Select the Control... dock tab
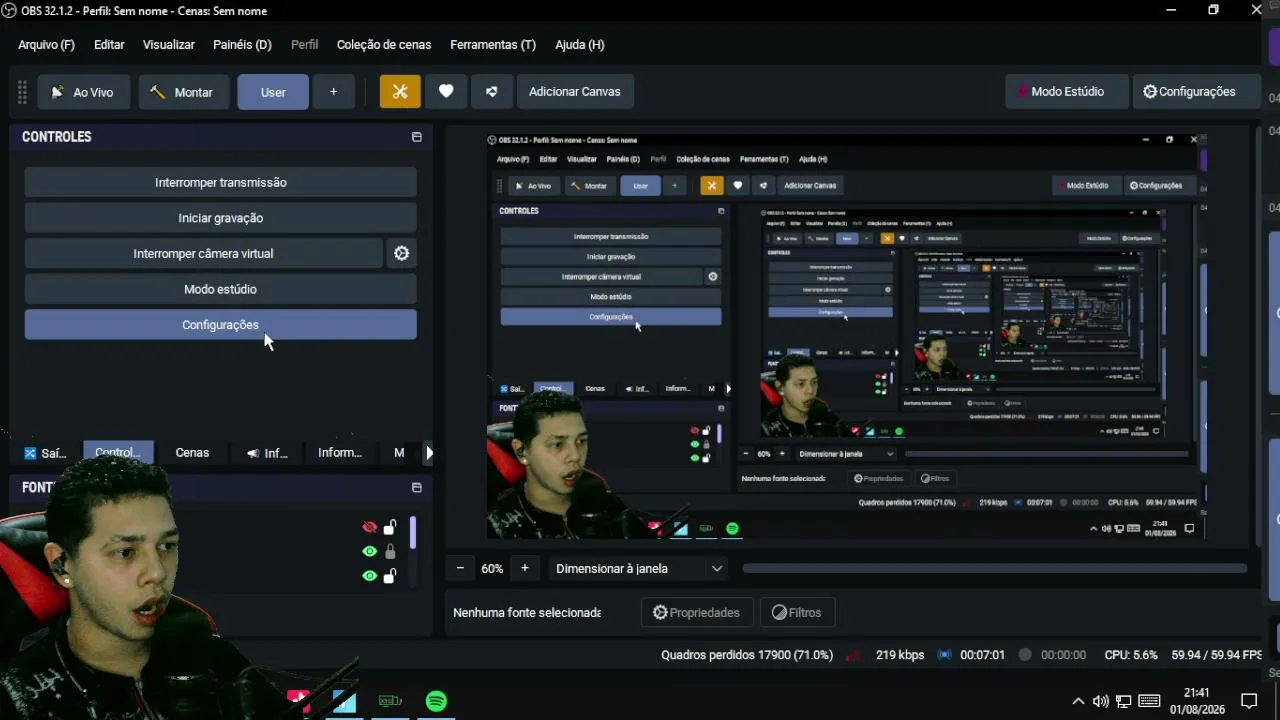Image resolution: width=1280 pixels, height=720 pixels. coord(118,453)
